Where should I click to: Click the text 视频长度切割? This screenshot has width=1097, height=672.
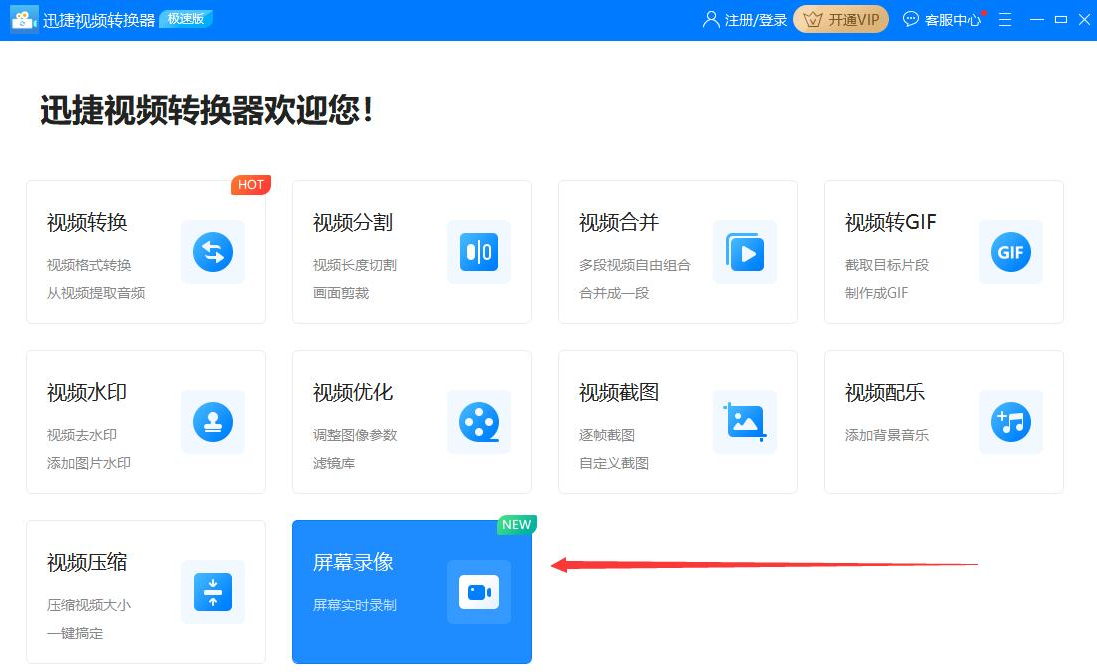click(355, 265)
